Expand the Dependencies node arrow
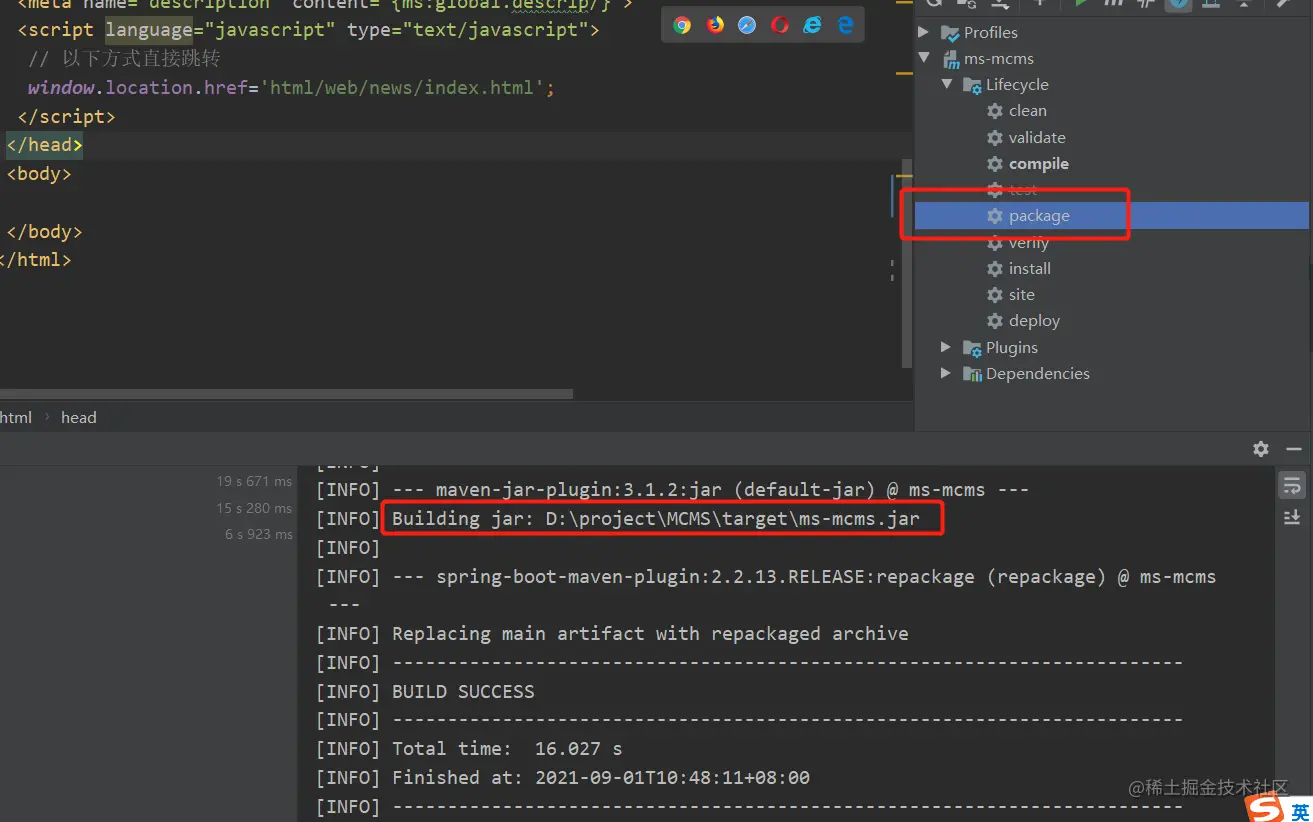The image size is (1313, 822). point(946,373)
